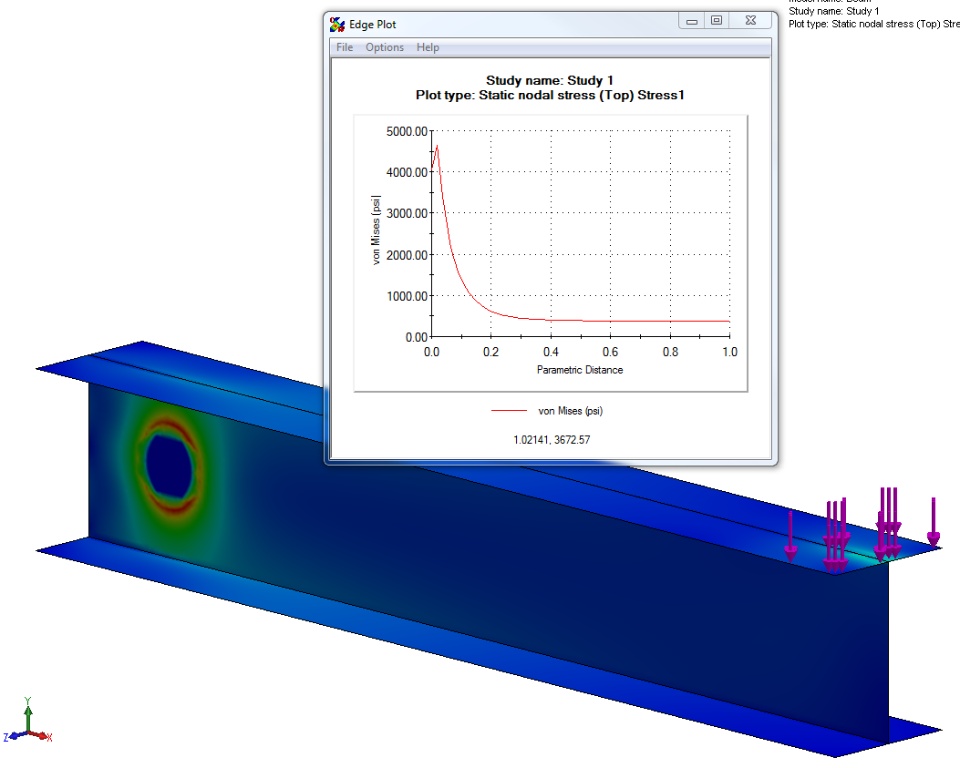Click the blue Z axis label of the triad
The image size is (960, 768).
pyautogui.click(x=6, y=737)
